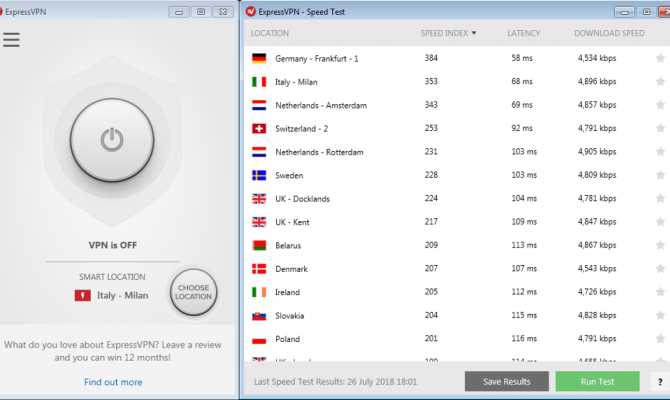
Task: Click the Smart Location lightning icon
Action: click(x=82, y=295)
